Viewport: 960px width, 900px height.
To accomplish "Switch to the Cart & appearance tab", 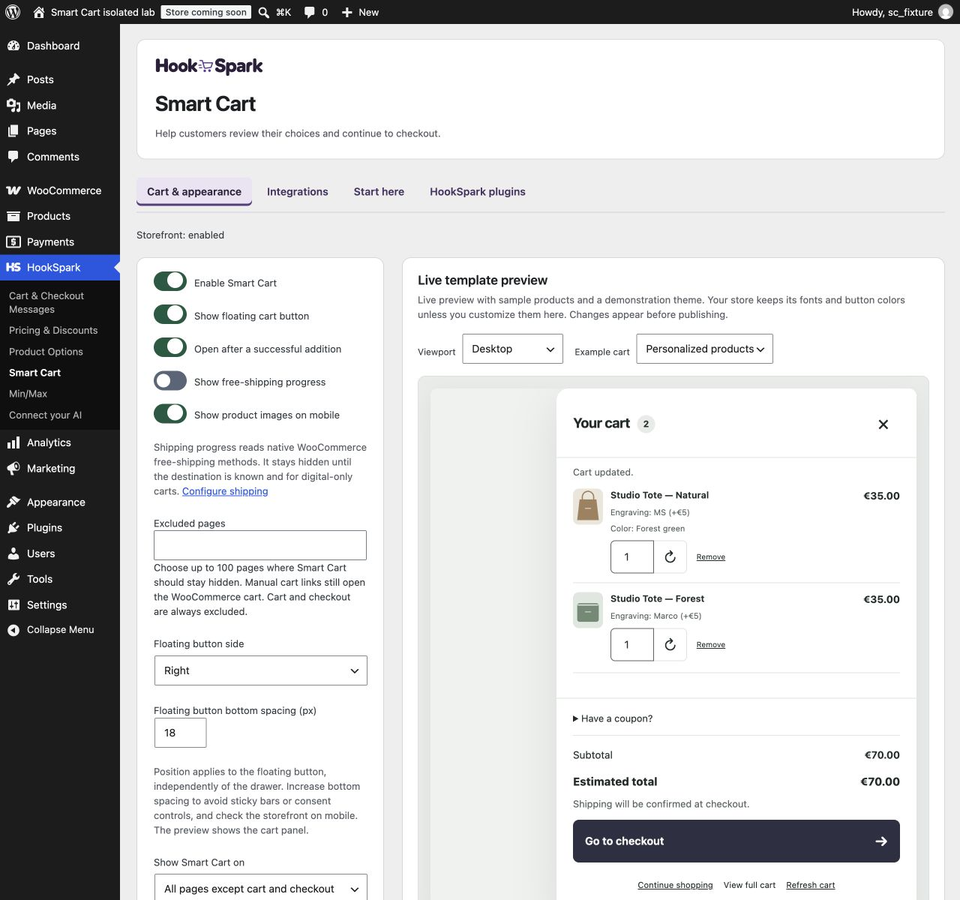I will click(194, 192).
